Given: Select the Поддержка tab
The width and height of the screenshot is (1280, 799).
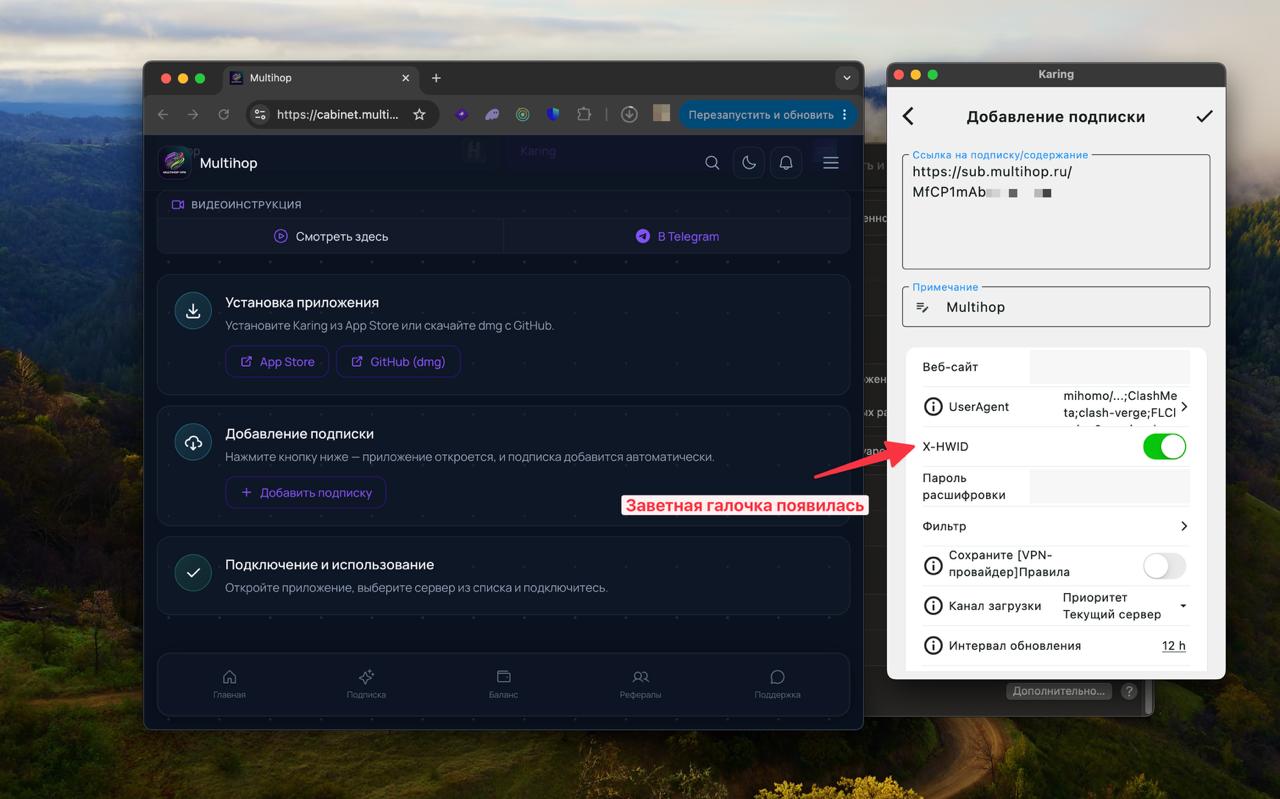Looking at the screenshot, I should coord(777,684).
